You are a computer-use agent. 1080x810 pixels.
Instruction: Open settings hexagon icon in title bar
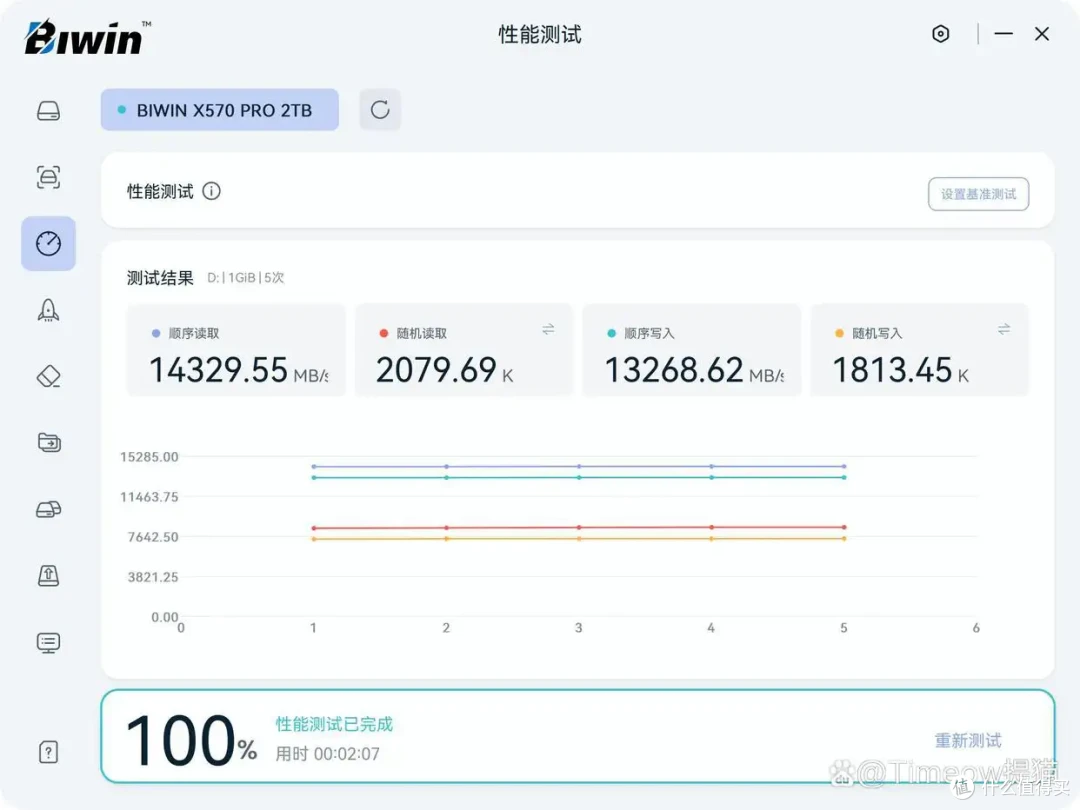tap(940, 34)
